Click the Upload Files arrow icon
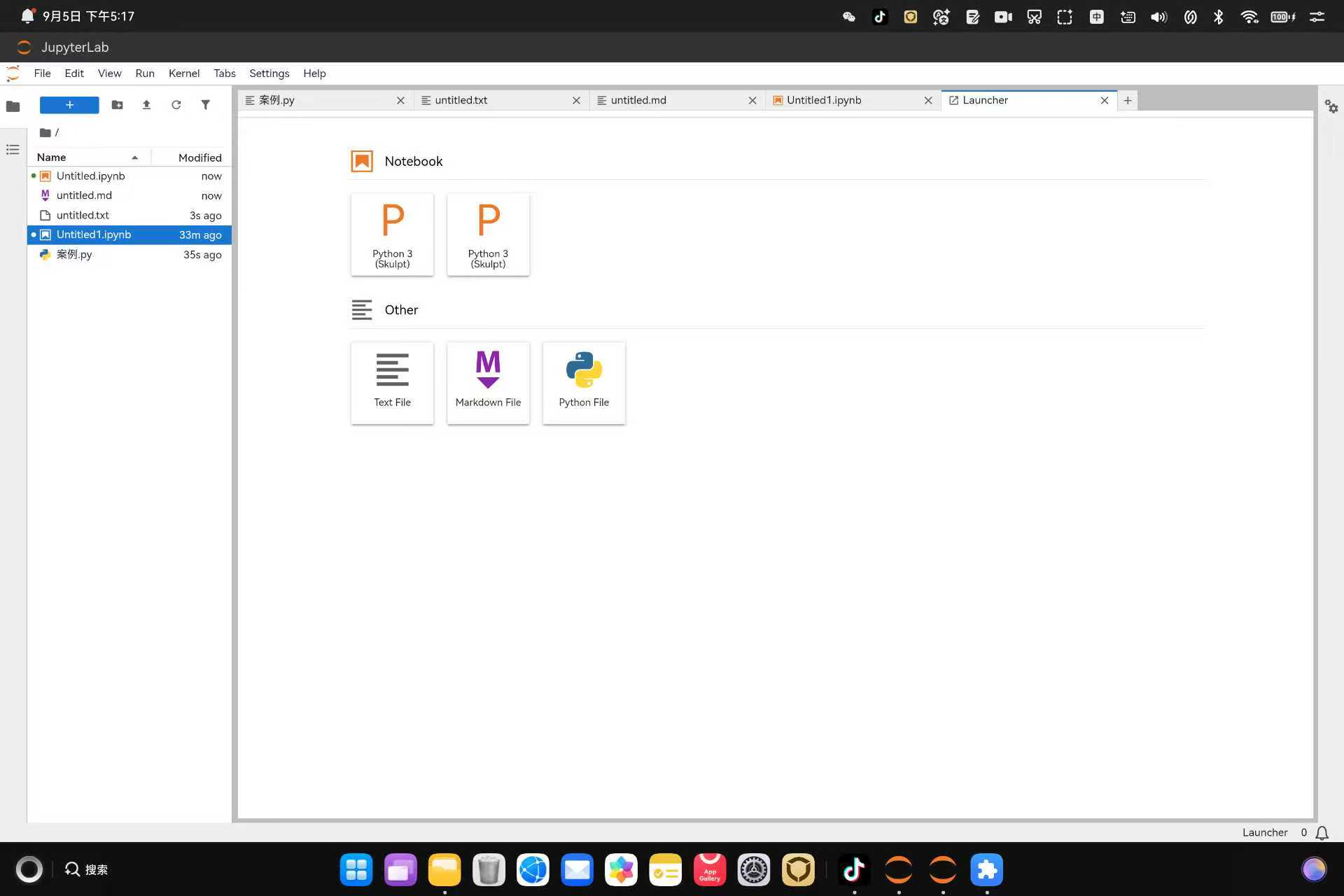The height and width of the screenshot is (896, 1344). pyautogui.click(x=146, y=105)
